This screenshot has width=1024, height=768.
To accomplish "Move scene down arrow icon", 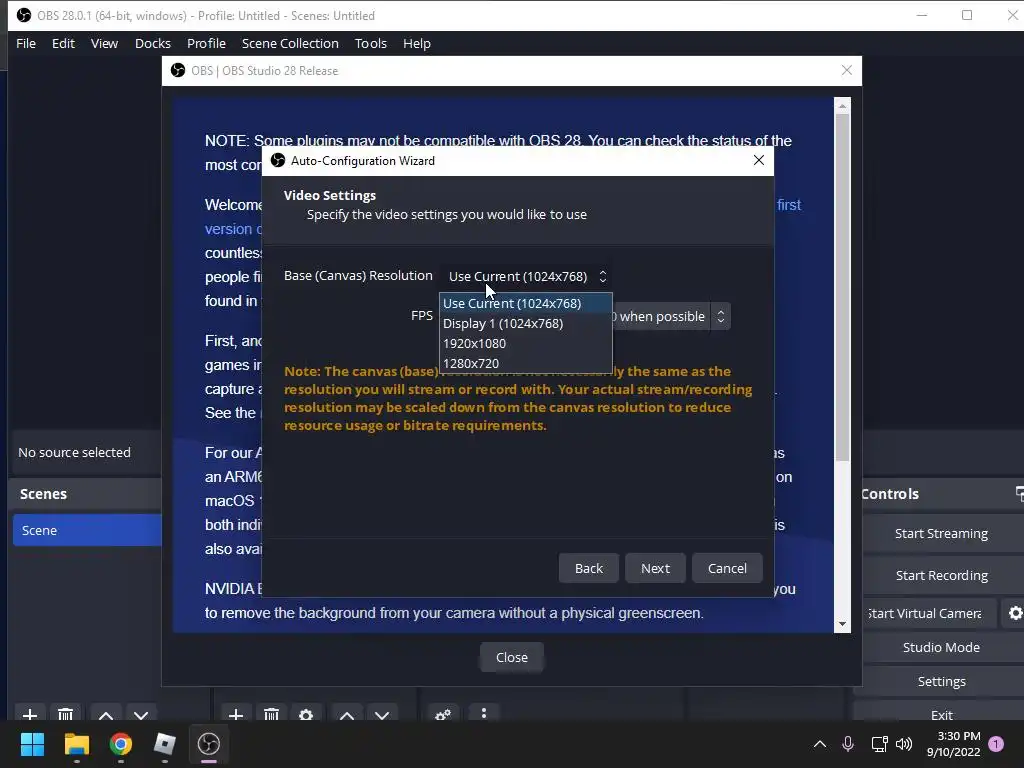I will pyautogui.click(x=141, y=716).
